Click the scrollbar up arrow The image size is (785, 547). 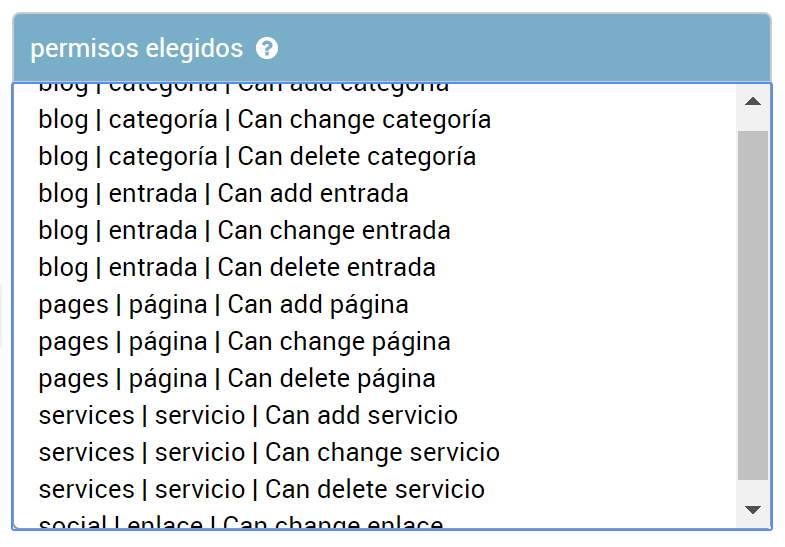pos(752,102)
